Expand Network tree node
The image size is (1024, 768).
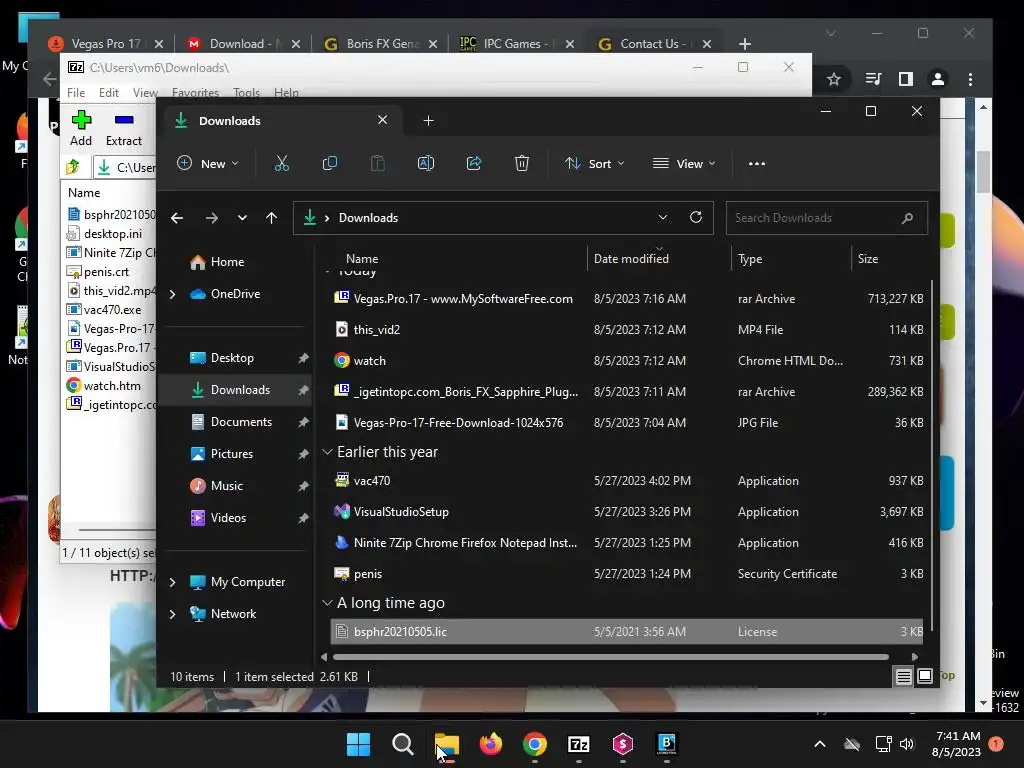click(172, 614)
